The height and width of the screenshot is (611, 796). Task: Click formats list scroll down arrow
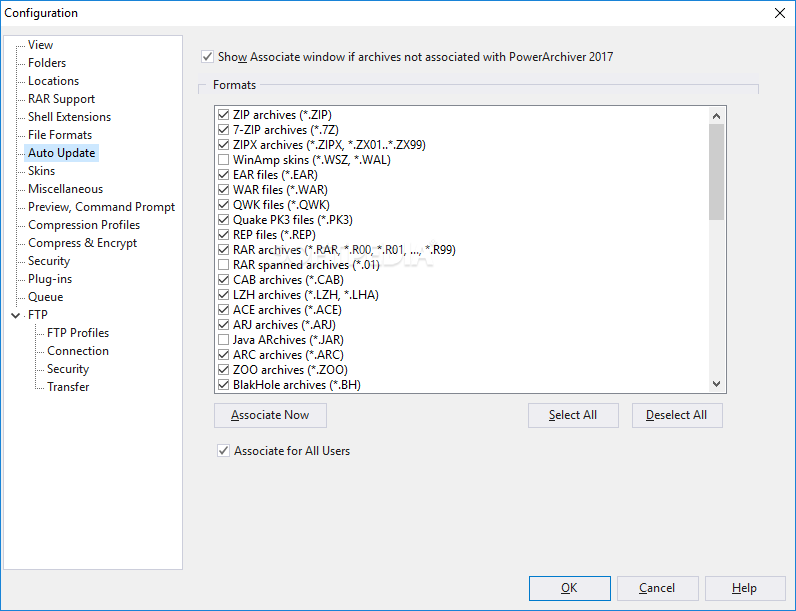tap(716, 384)
